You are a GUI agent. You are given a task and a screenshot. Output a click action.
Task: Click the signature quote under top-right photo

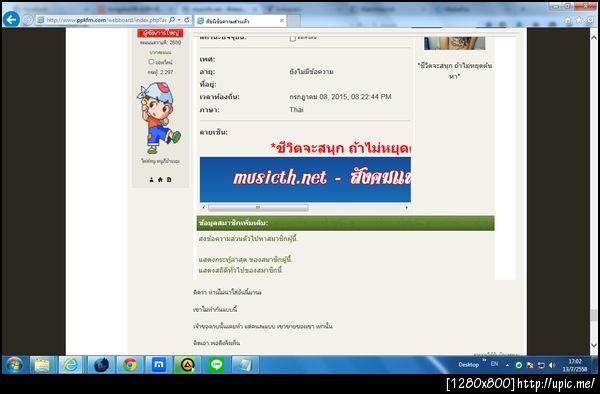[454, 71]
